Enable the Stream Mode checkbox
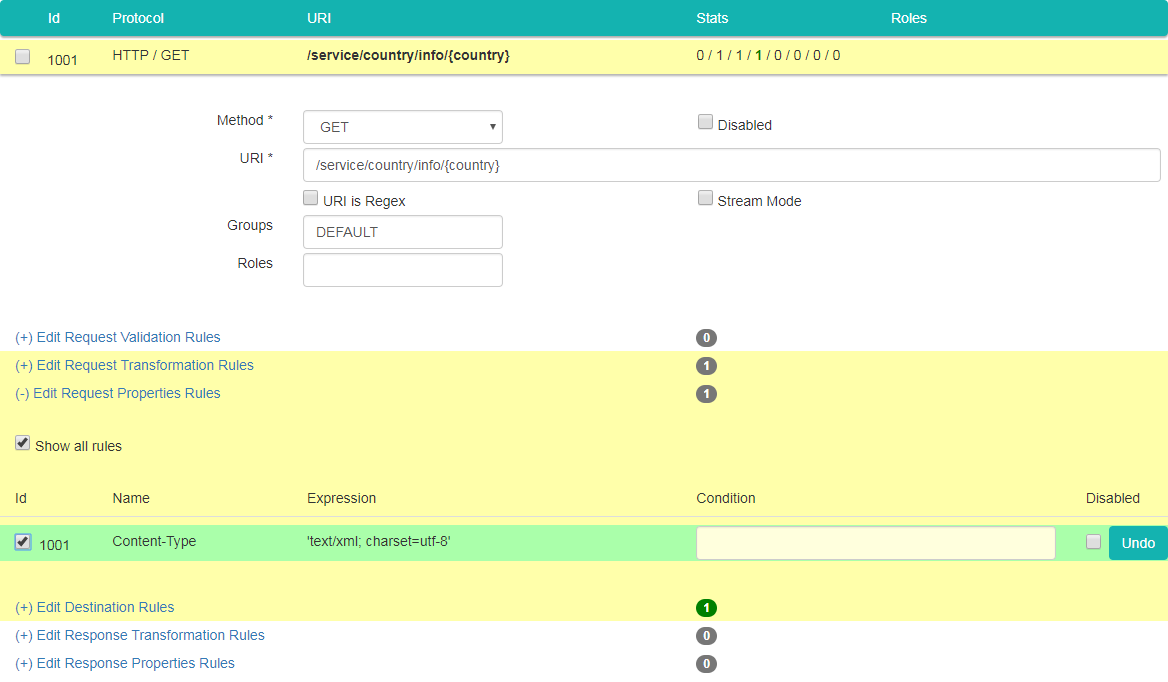The image size is (1168, 682). tap(705, 199)
